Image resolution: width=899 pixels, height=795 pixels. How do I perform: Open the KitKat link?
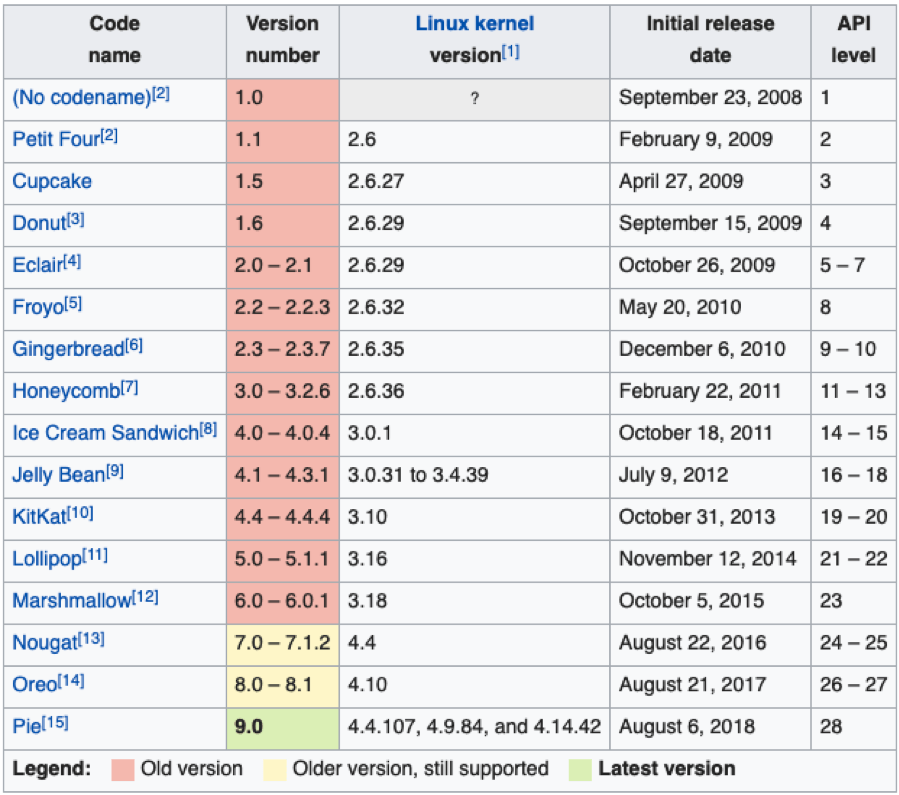click(40, 516)
